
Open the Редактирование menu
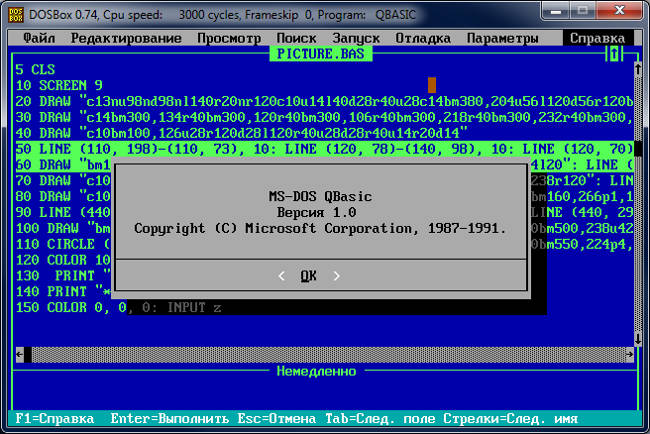pos(126,38)
